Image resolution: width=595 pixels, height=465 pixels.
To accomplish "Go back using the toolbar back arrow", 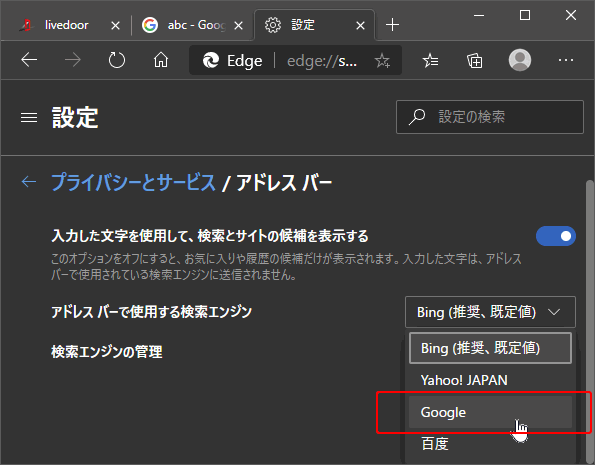I will point(29,60).
